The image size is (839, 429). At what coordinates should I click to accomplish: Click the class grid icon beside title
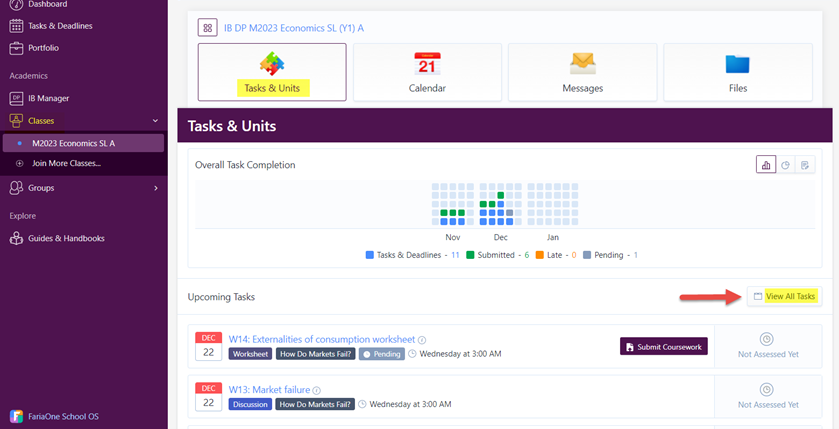208,28
